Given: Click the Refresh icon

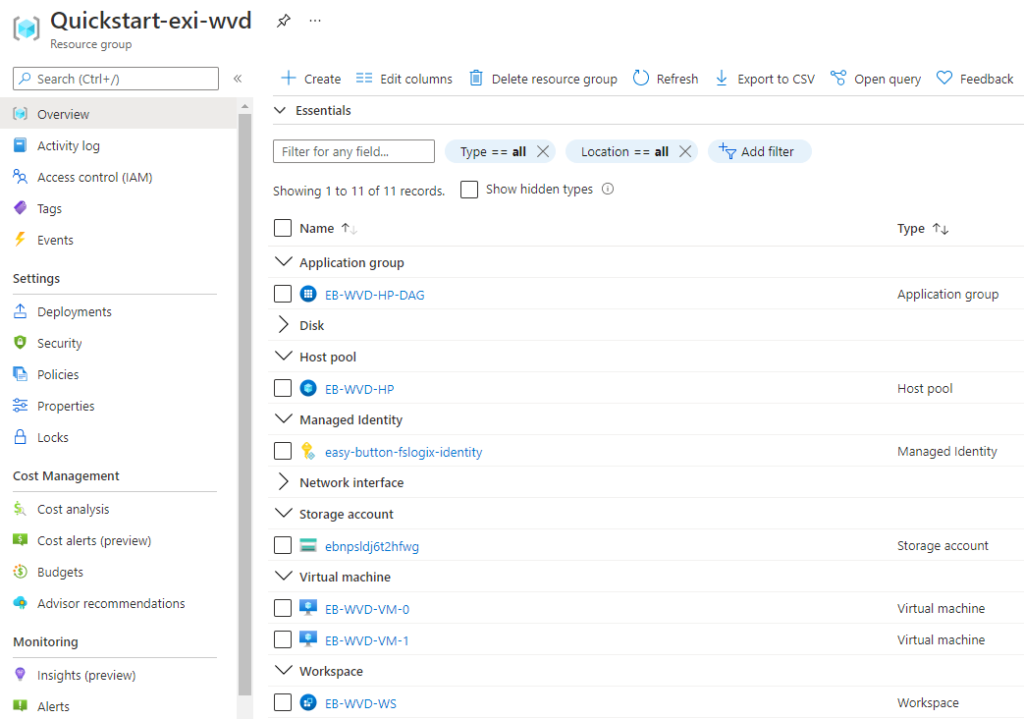Looking at the screenshot, I should pos(641,78).
